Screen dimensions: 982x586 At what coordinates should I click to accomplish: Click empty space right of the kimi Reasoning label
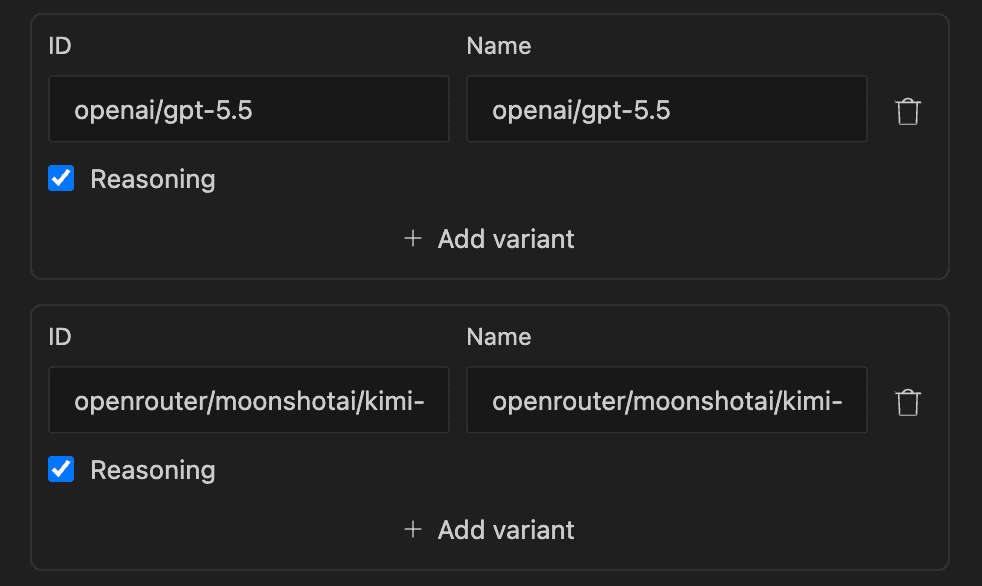[564, 470]
